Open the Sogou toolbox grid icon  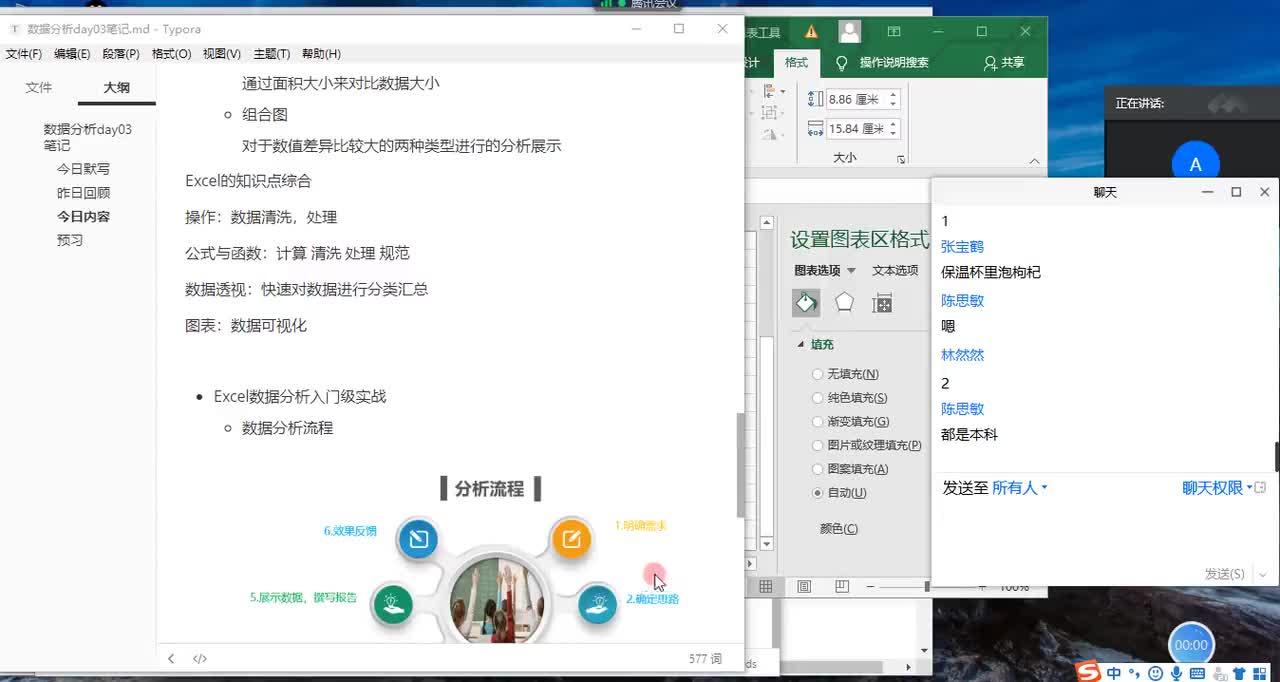[x=1261, y=674]
